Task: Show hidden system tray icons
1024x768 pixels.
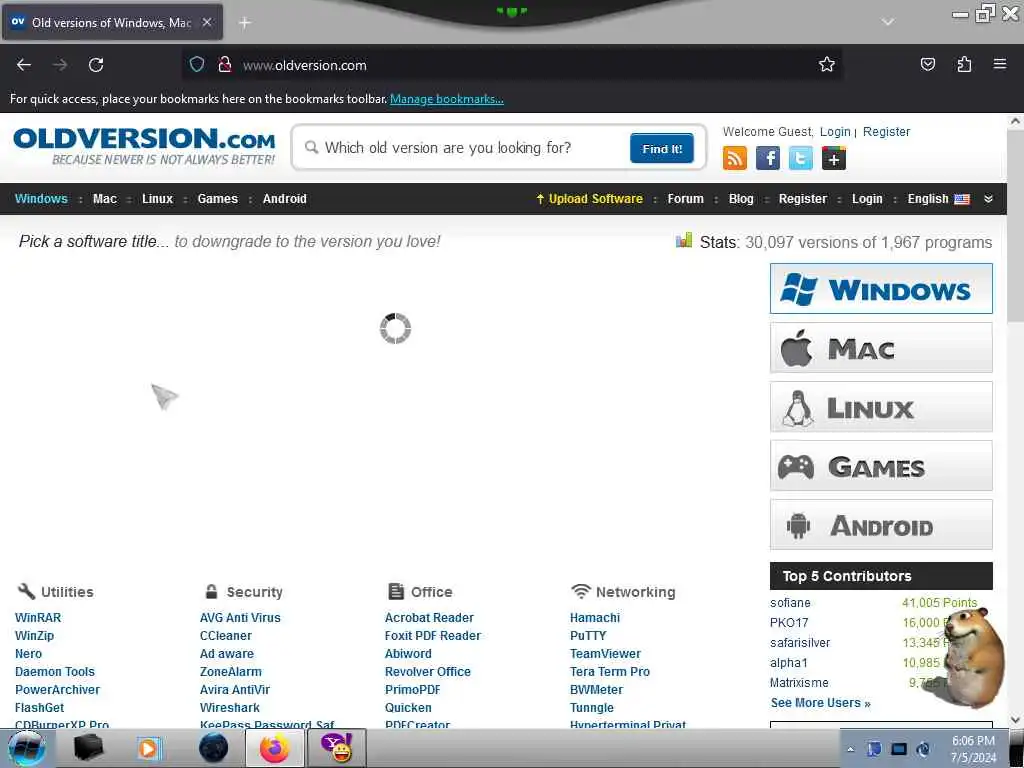Action: pos(850,750)
